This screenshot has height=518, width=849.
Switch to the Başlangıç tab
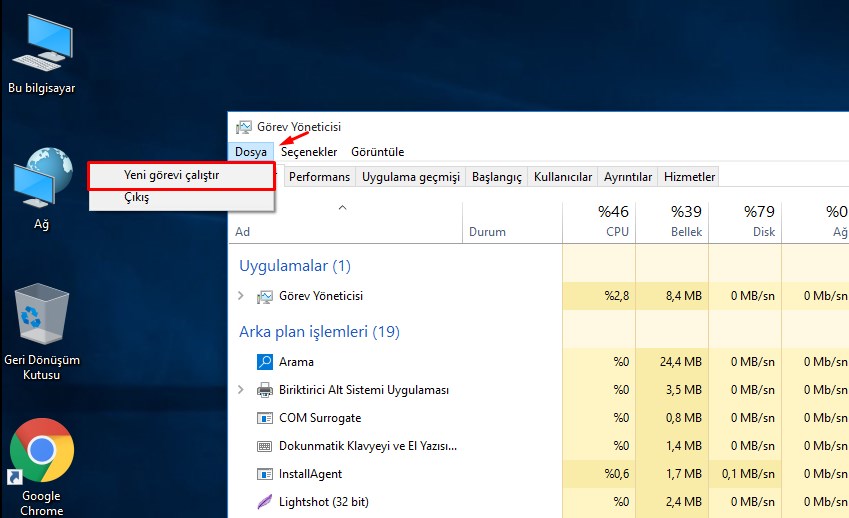click(497, 177)
